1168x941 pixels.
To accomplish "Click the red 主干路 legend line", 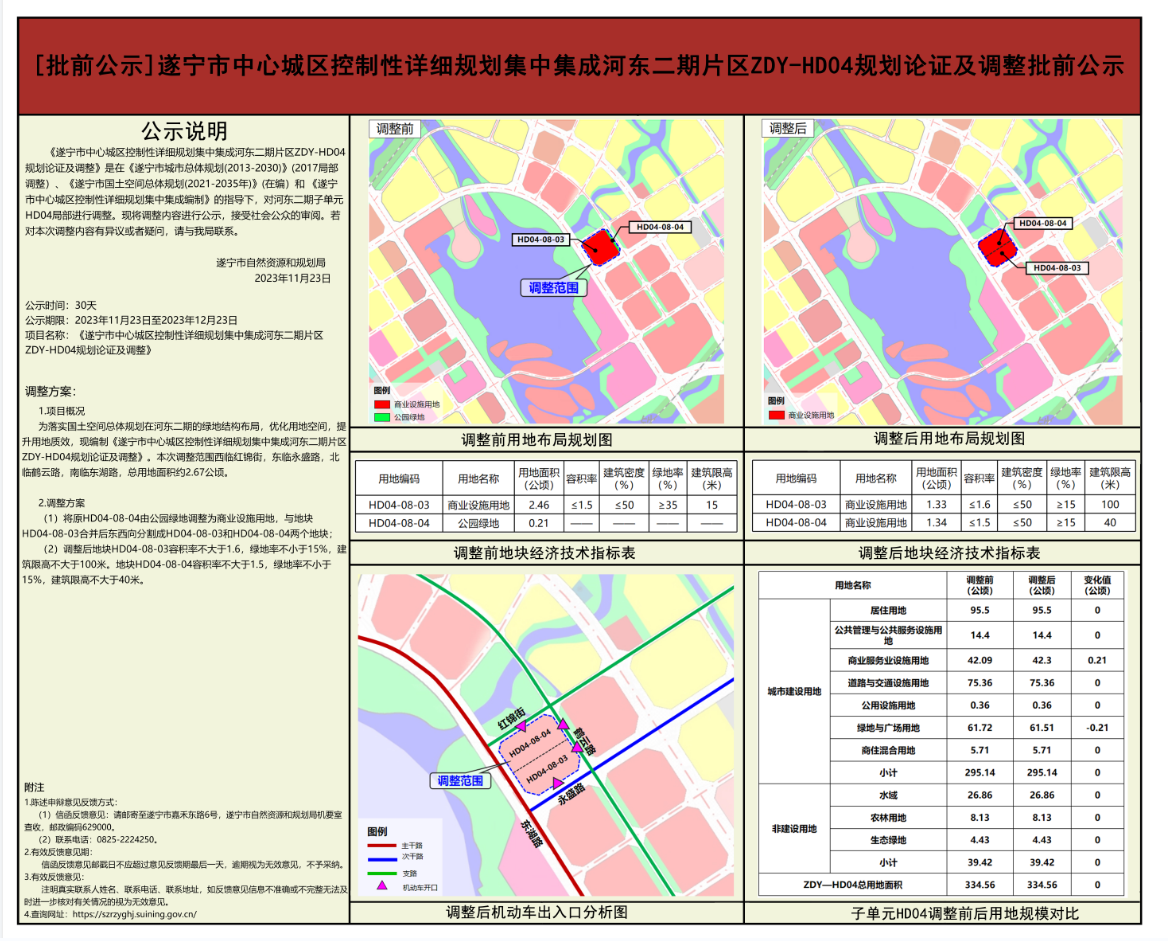I will click(381, 846).
